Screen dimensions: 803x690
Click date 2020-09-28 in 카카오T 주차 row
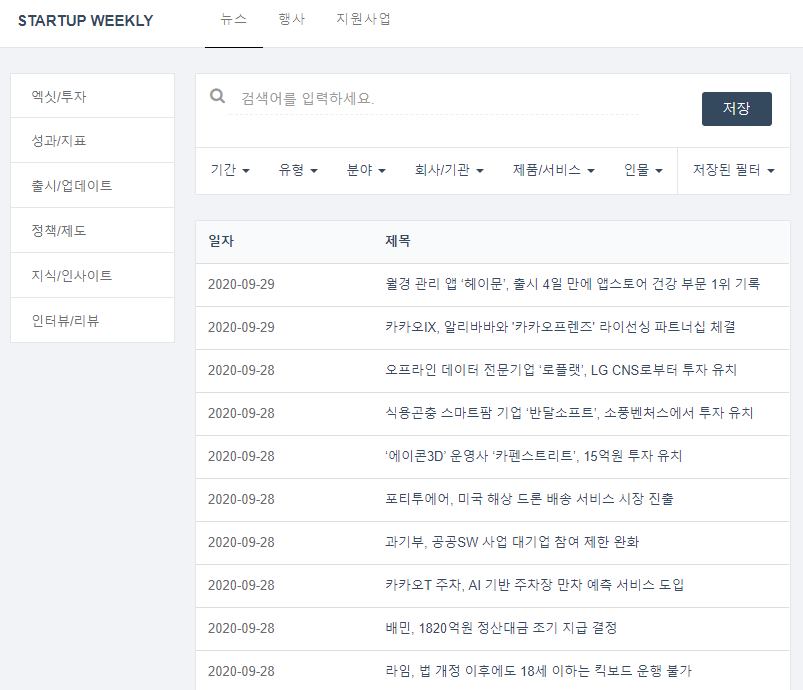click(x=241, y=586)
